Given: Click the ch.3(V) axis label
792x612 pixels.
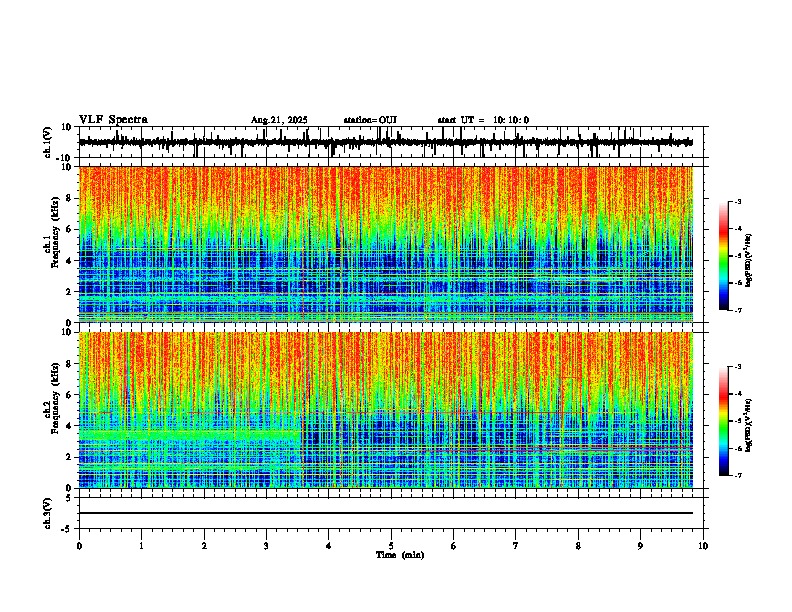Looking at the screenshot, I should [x=48, y=514].
